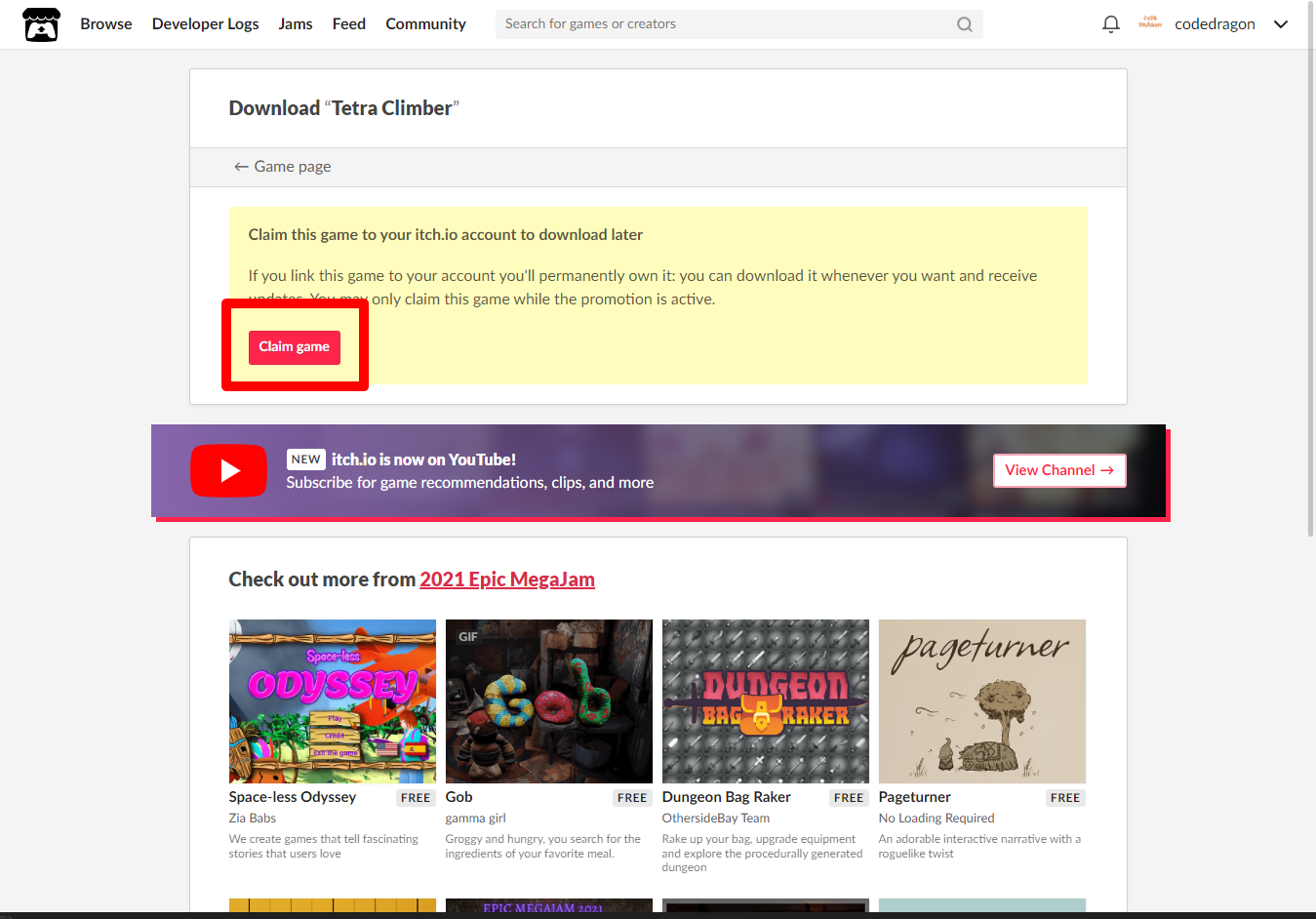
Task: Click the FREE tag on Gob
Action: 632,798
